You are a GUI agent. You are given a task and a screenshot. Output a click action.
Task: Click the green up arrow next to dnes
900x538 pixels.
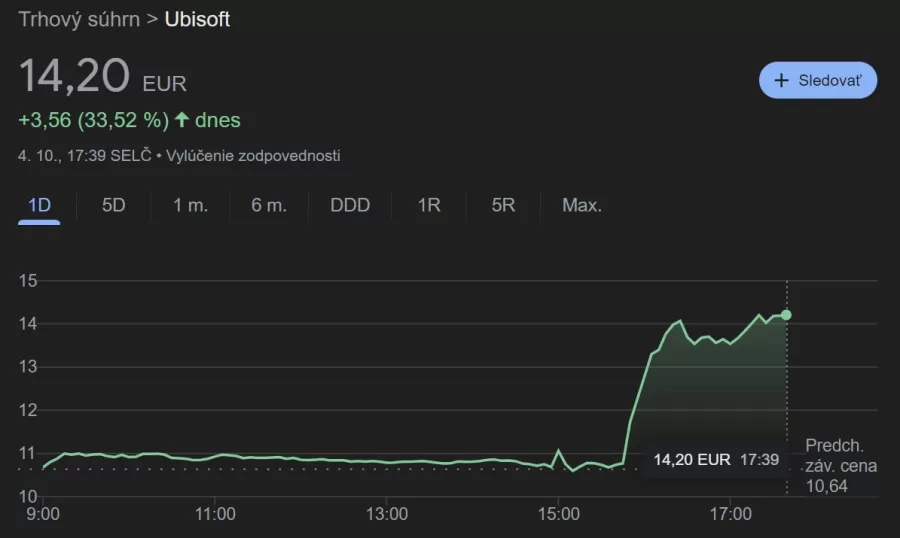(182, 119)
